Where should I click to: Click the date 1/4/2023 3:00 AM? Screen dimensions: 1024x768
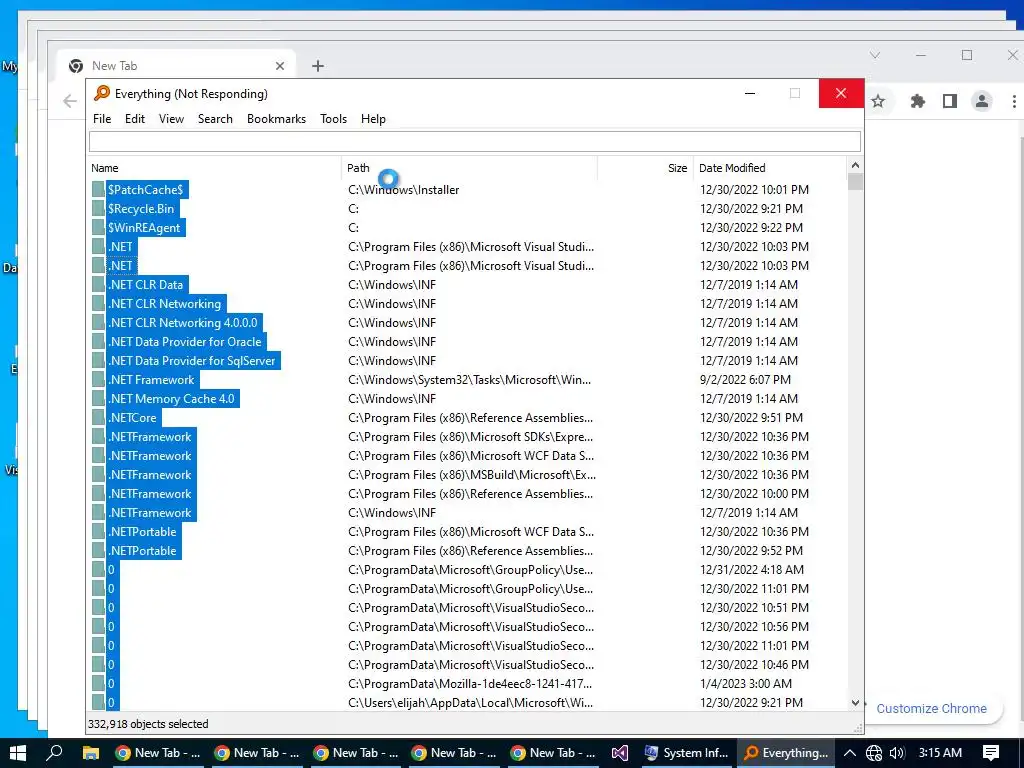pos(746,684)
